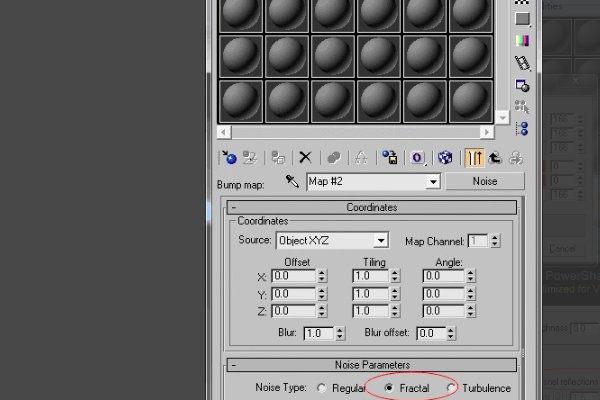Click the Y Tiling value field

tap(370, 294)
